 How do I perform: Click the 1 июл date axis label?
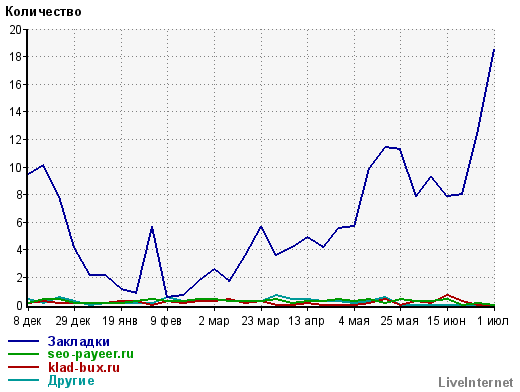tap(493, 321)
